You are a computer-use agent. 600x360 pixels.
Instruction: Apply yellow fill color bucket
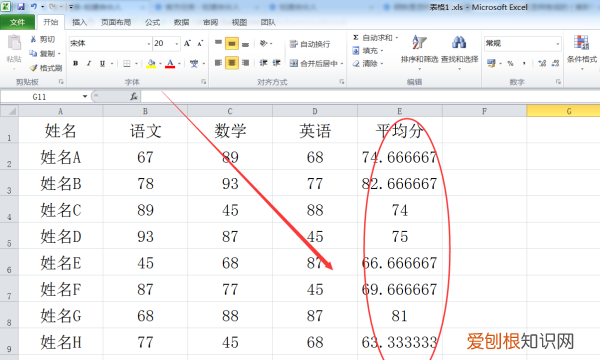[151, 63]
